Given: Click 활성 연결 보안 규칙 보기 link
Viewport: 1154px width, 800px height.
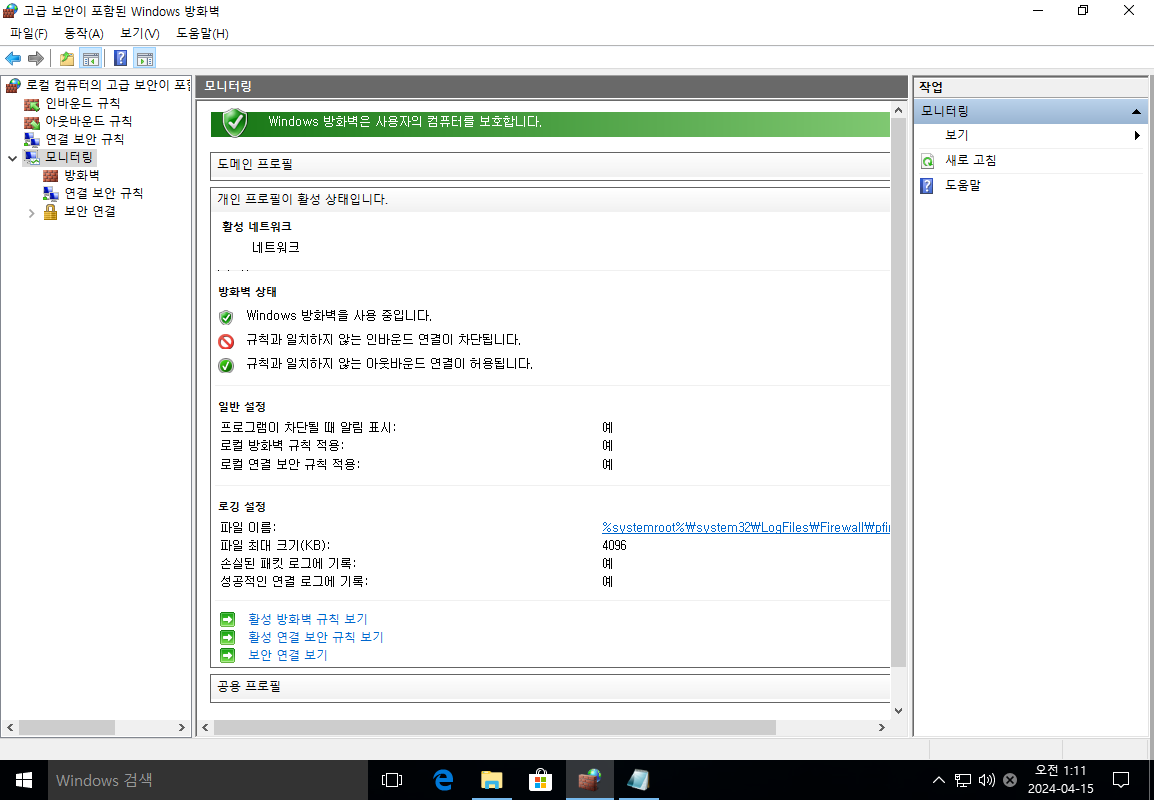Looking at the screenshot, I should [316, 637].
